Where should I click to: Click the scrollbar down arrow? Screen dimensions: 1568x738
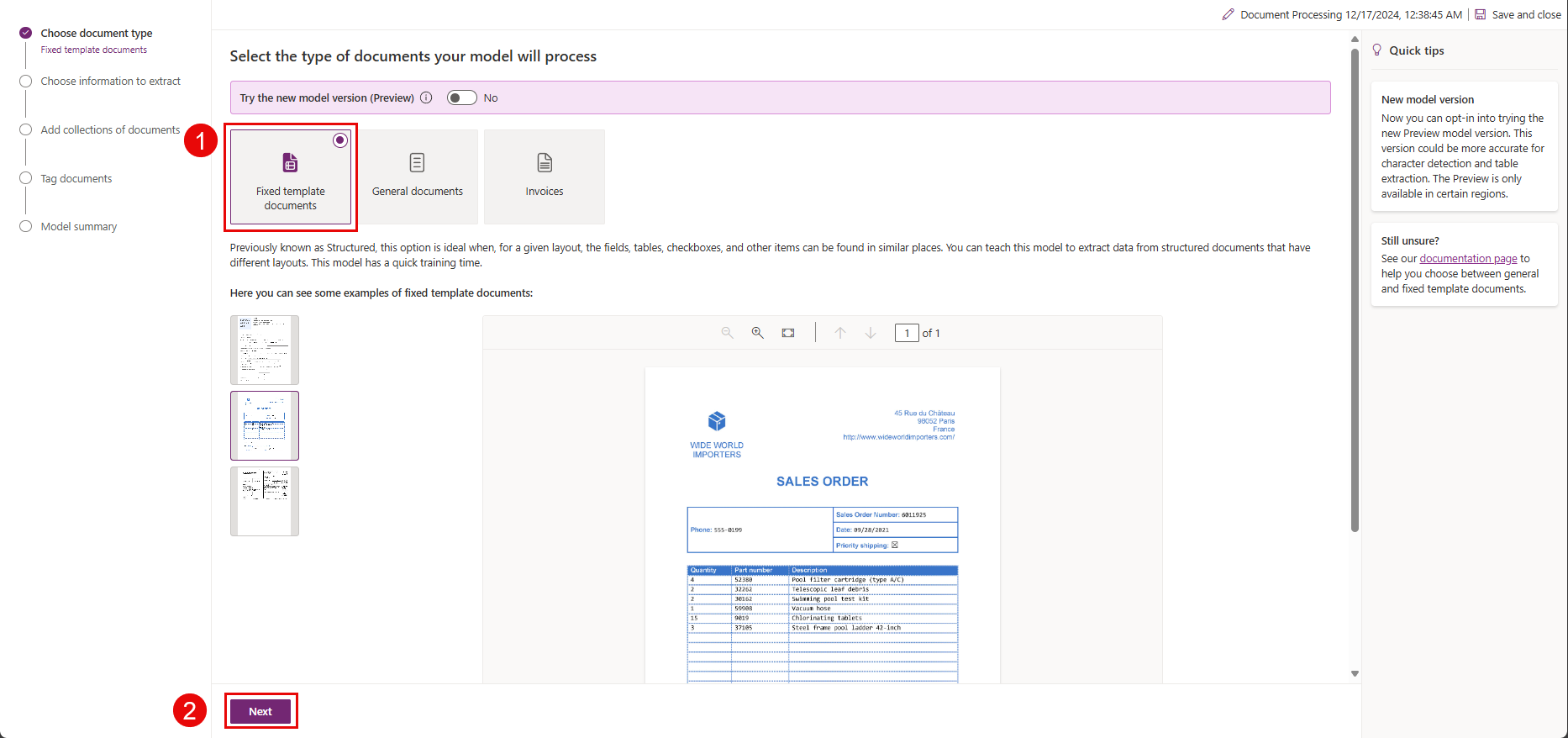1355,673
